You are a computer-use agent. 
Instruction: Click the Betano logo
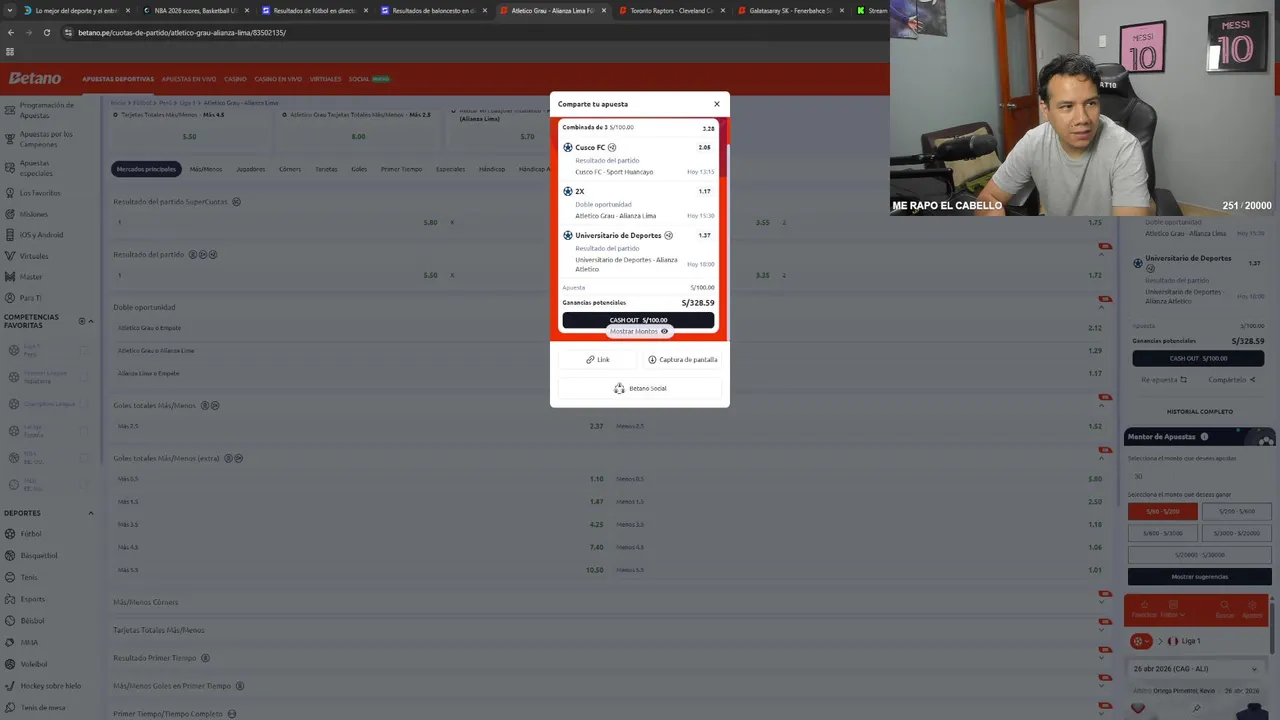tap(35, 79)
